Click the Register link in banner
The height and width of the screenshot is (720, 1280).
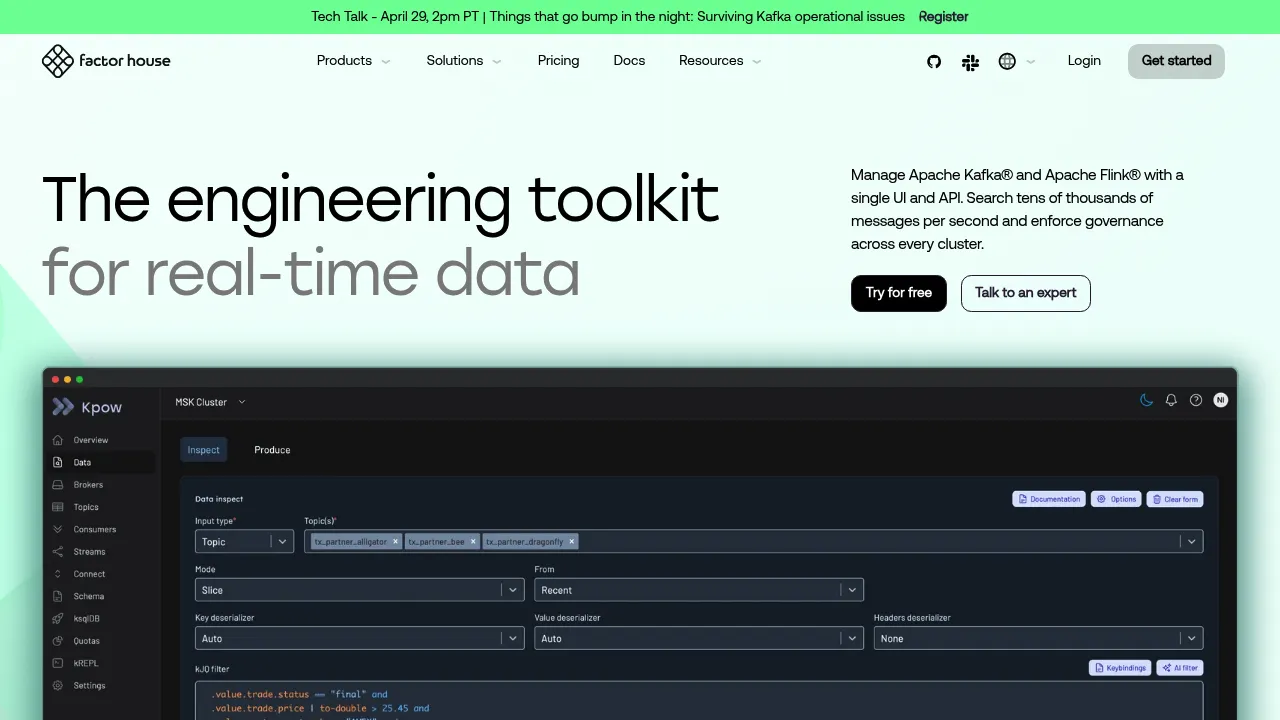coord(943,17)
